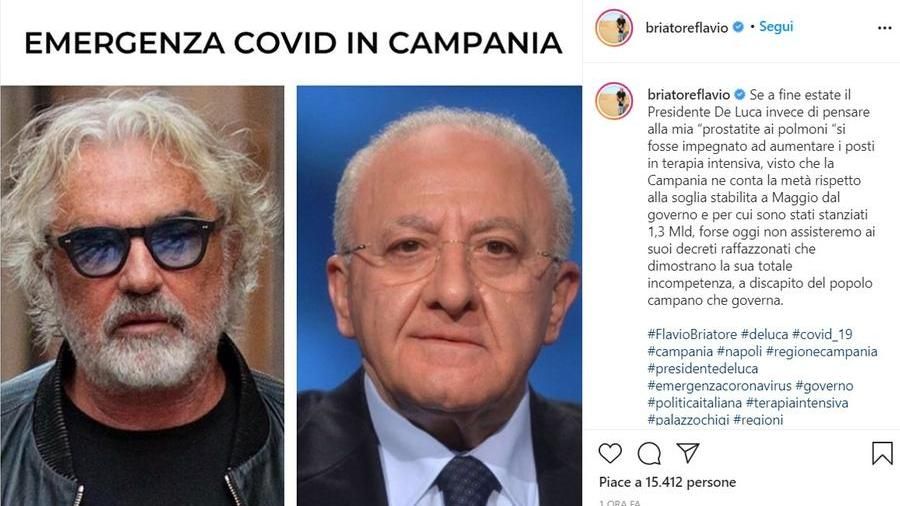The image size is (900, 506).
Task: Open the #emergenzacoronavirus hashtag
Action: click(719, 386)
